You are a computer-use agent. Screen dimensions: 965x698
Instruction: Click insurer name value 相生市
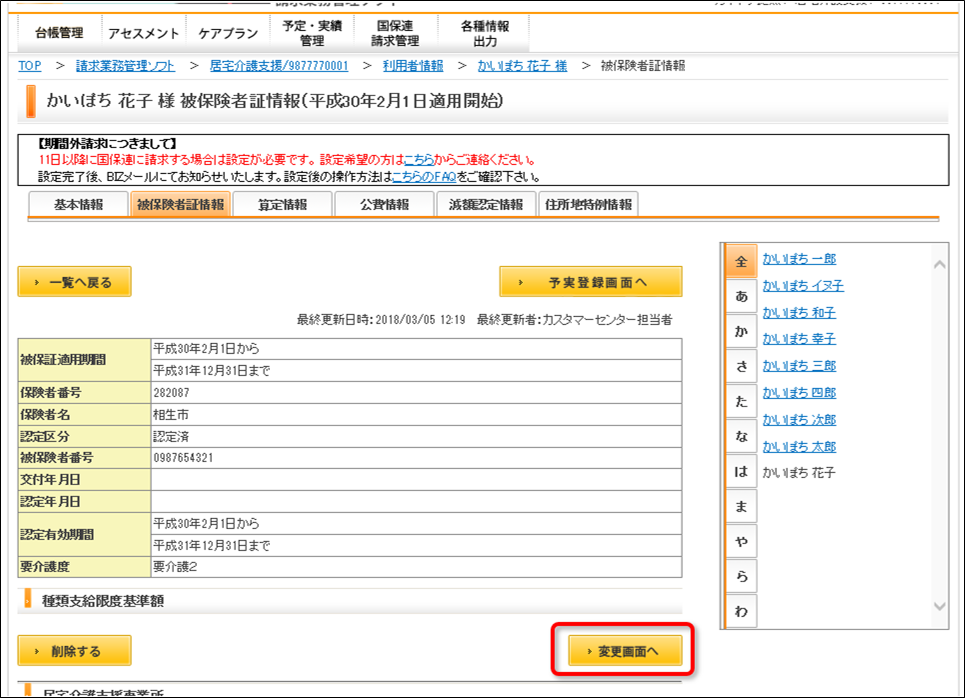[171, 415]
